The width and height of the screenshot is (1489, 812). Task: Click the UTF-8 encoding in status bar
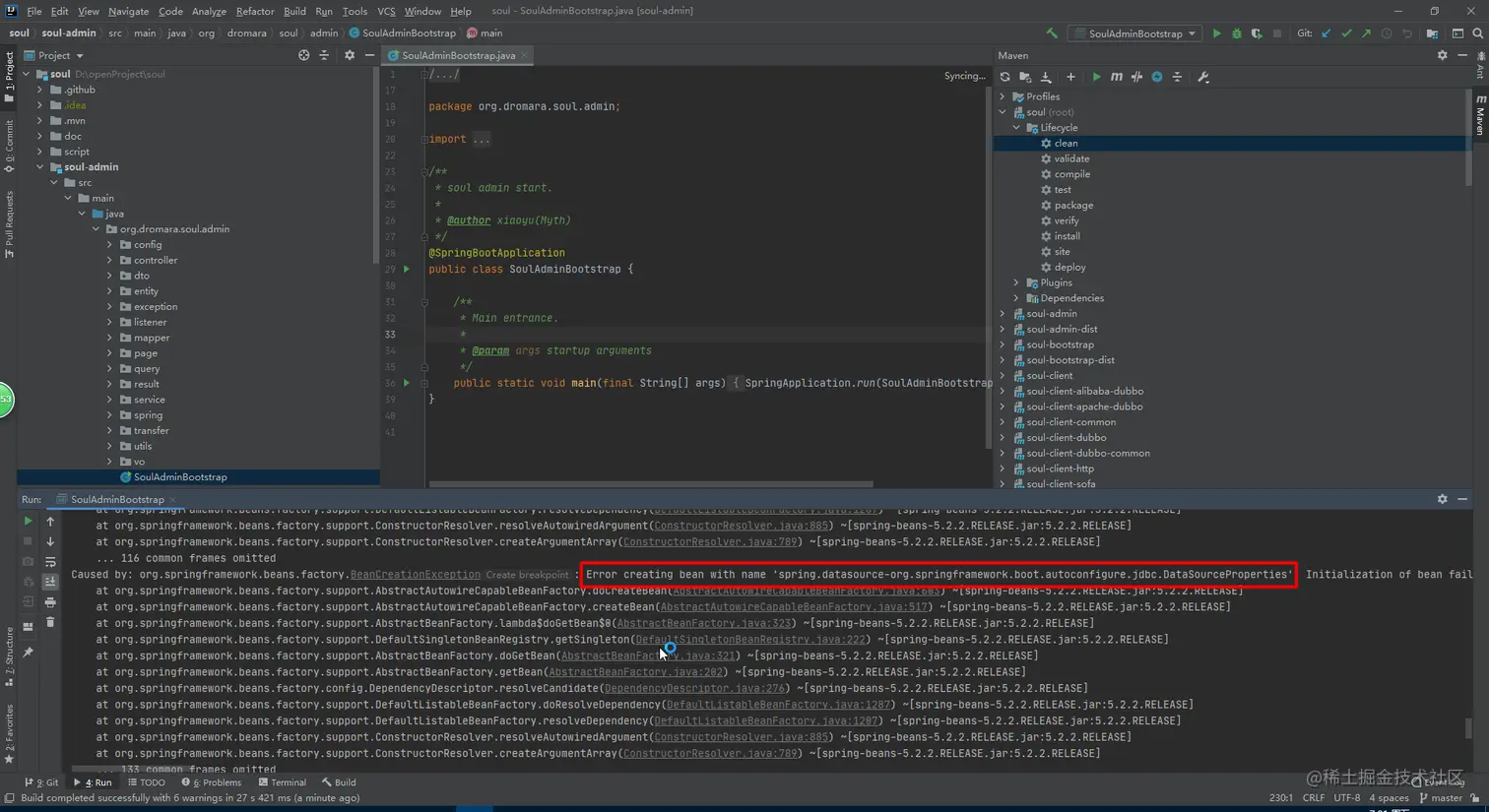coord(1347,798)
